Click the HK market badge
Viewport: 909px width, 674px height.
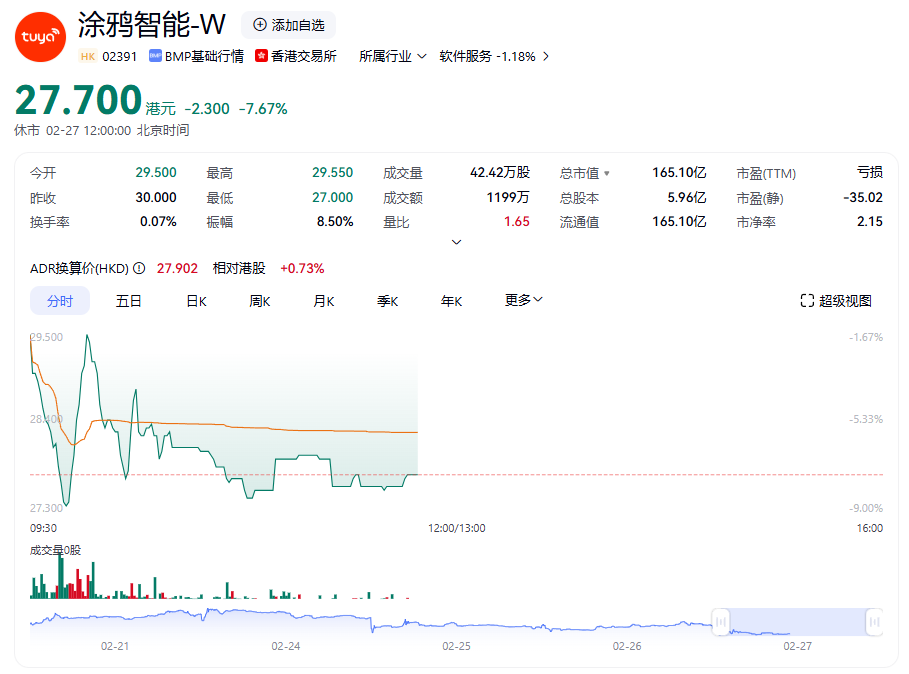click(87, 56)
